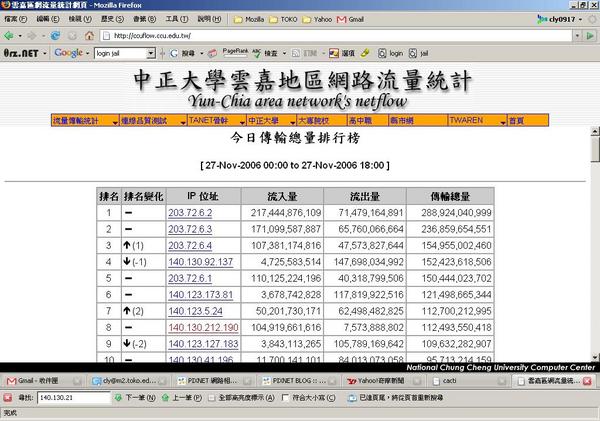Open the address bar URL history dropdown
Screen dimensions: 600x421
tap(577, 36)
